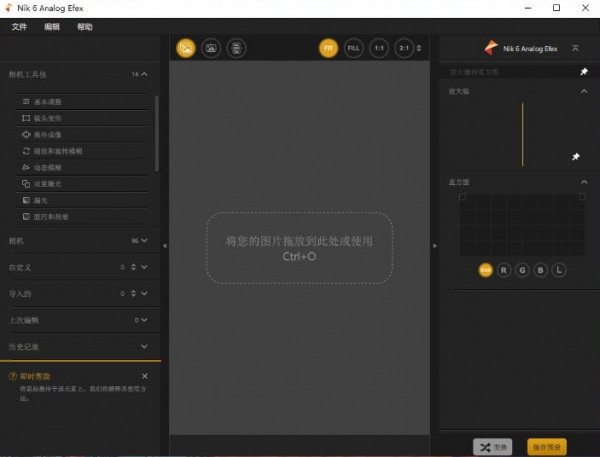Collapse the right panel with its arrow
The width and height of the screenshot is (600, 457).
(x=435, y=246)
